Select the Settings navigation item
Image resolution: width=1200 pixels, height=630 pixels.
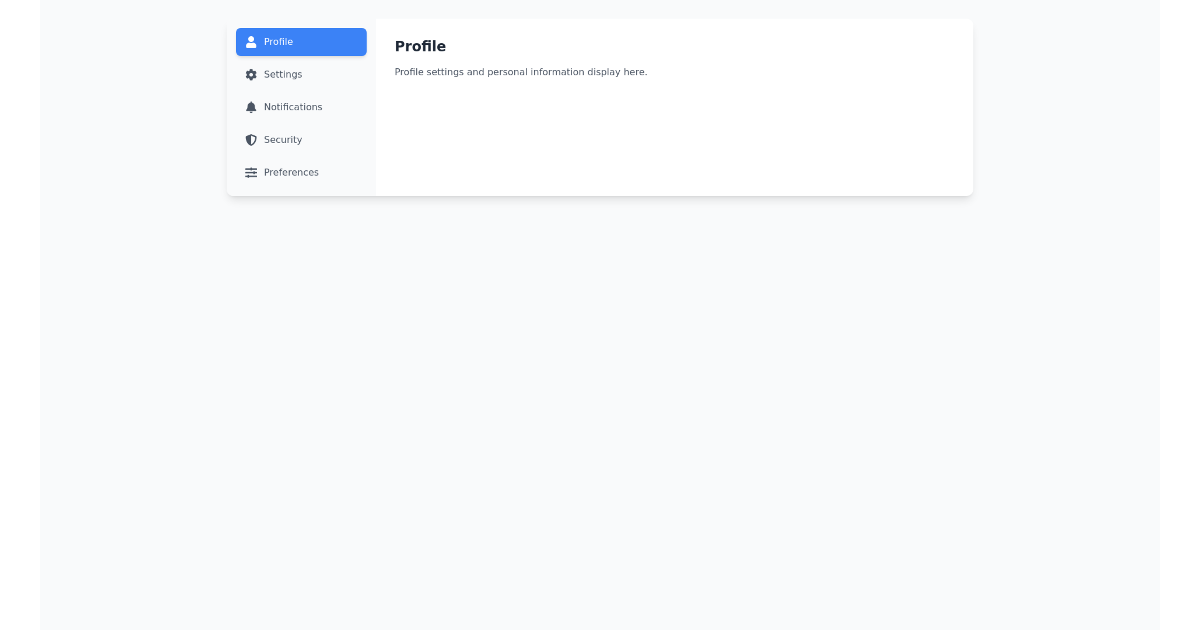[283, 74]
